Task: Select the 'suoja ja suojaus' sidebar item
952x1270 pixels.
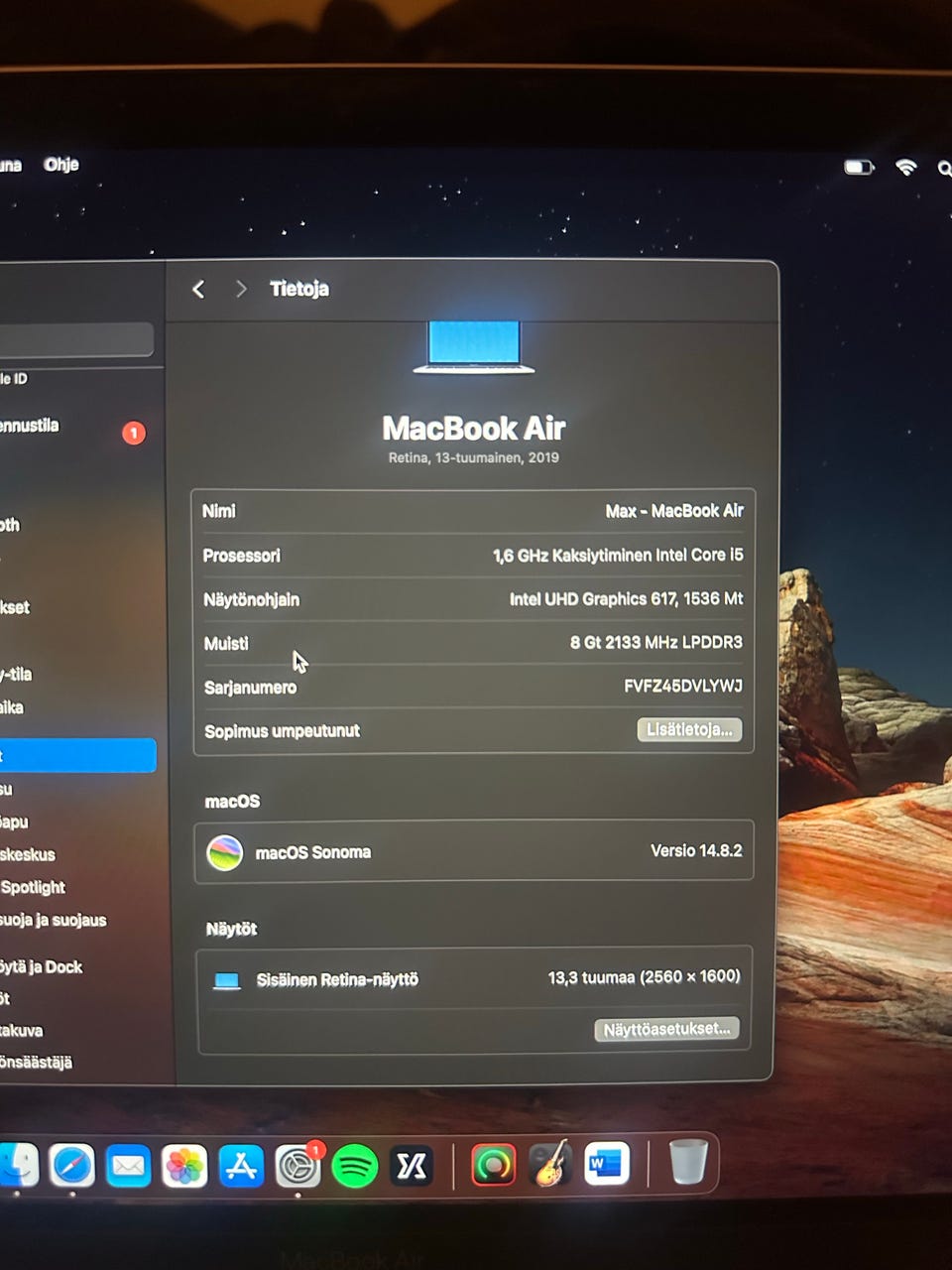Action: click(x=53, y=920)
